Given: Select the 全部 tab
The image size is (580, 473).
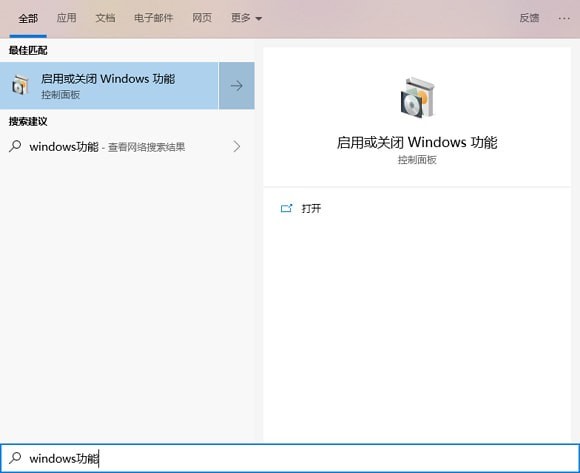Looking at the screenshot, I should [x=28, y=18].
